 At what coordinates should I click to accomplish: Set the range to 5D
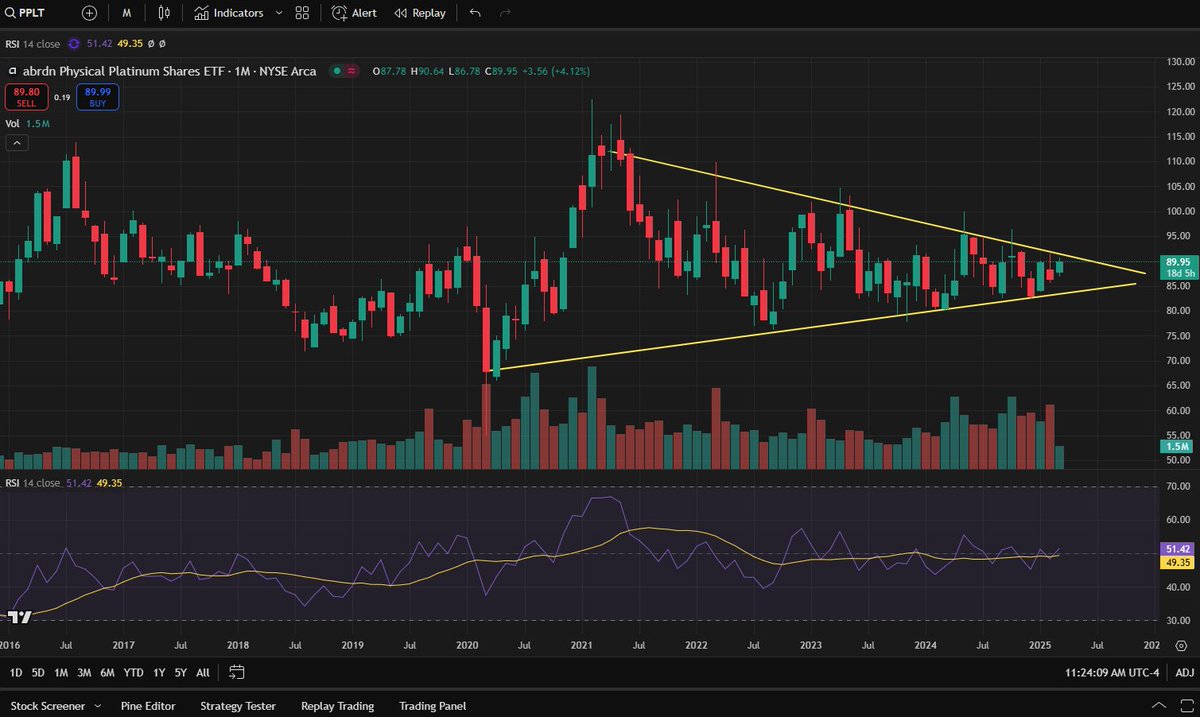pyautogui.click(x=38, y=673)
